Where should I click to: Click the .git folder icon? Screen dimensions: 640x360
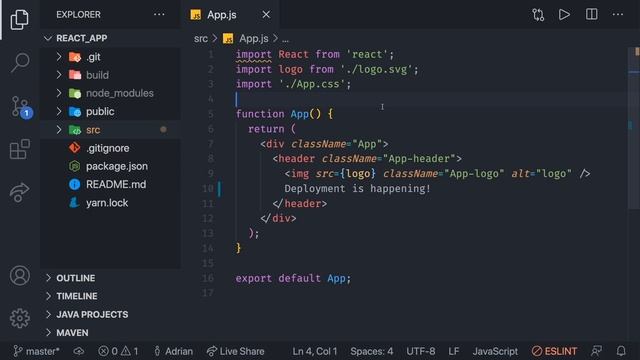point(75,57)
